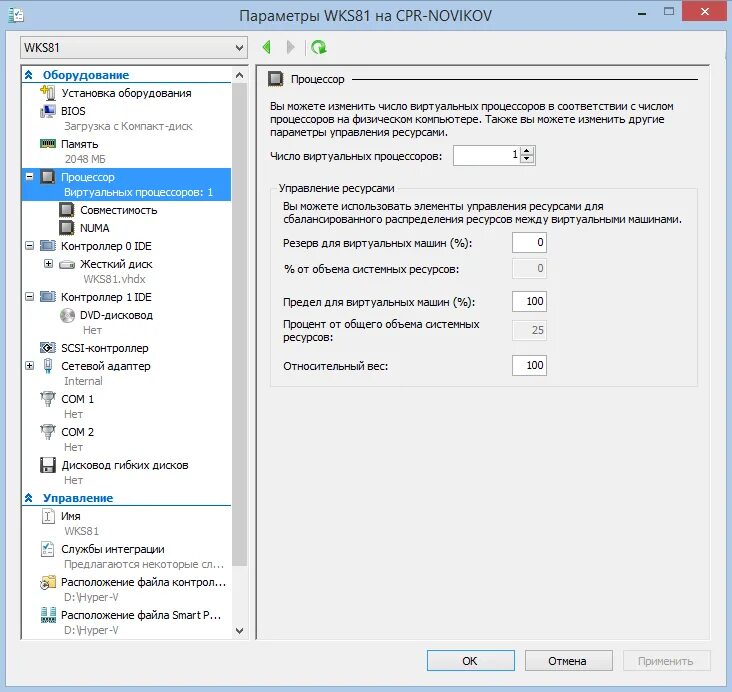Click the Жесткий диск drive icon
This screenshot has width=732, height=692.
click(x=67, y=264)
